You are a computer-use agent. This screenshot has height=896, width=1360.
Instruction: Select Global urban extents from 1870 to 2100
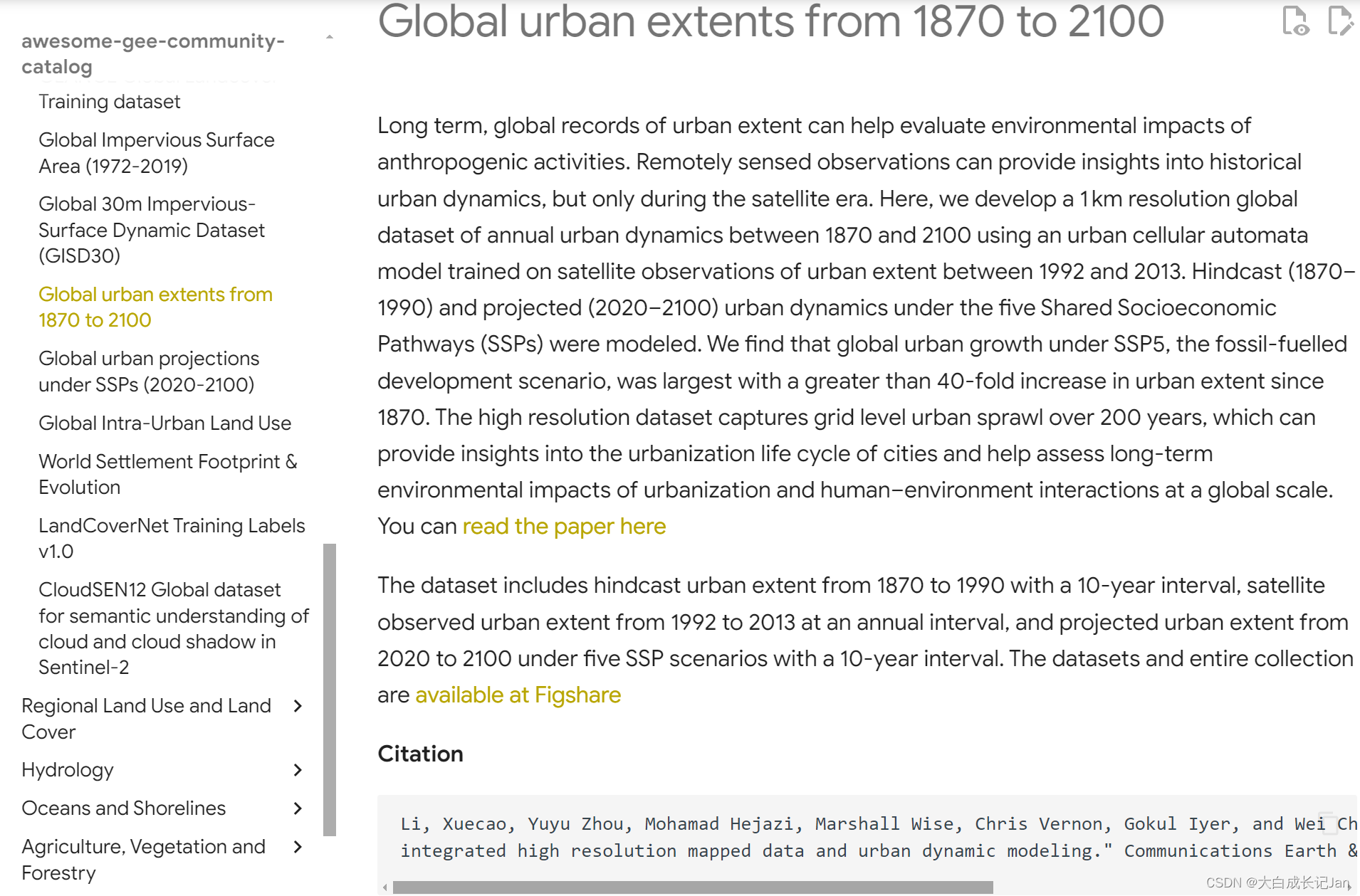155,307
